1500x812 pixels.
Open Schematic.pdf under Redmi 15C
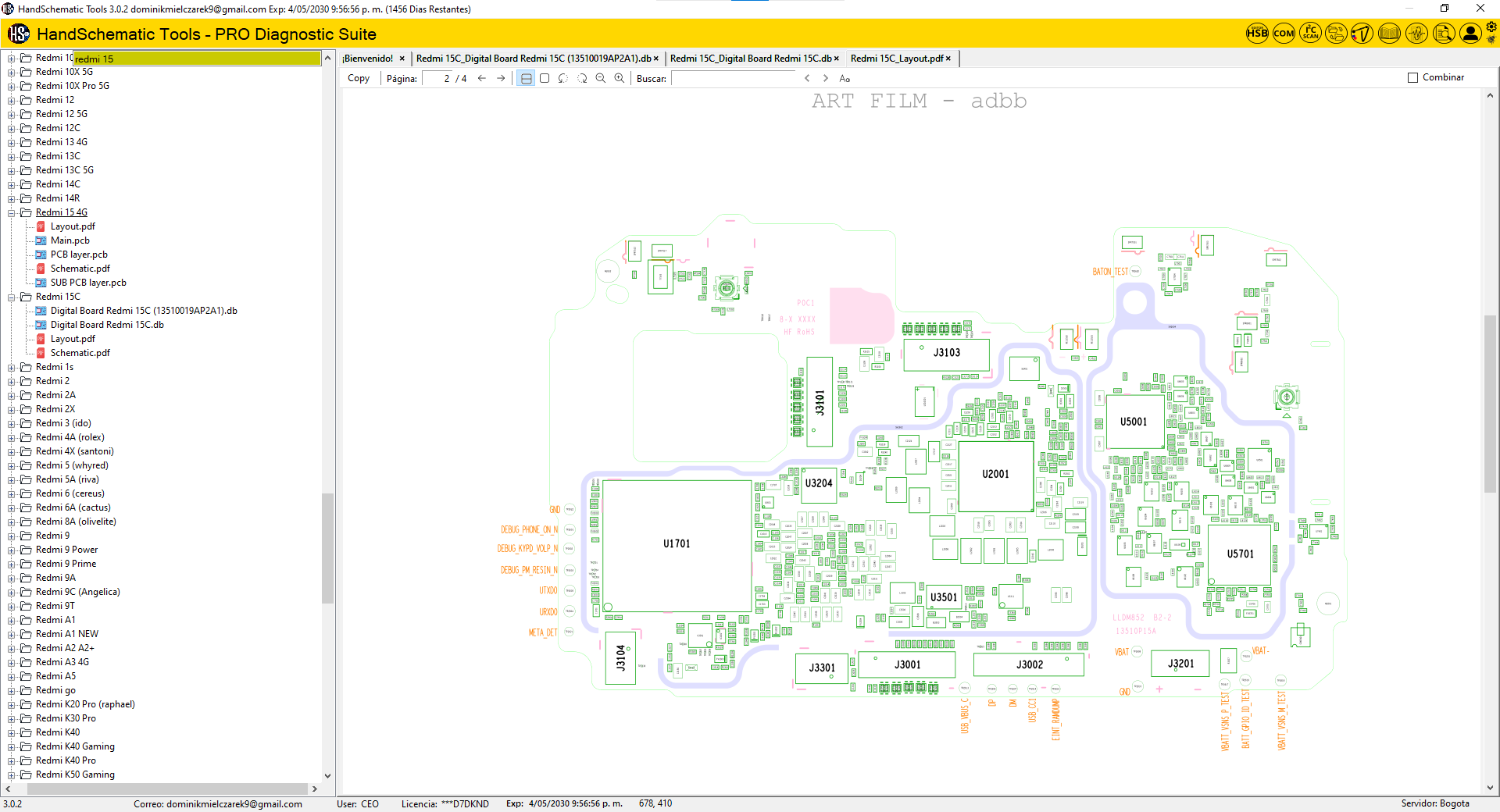(80, 353)
